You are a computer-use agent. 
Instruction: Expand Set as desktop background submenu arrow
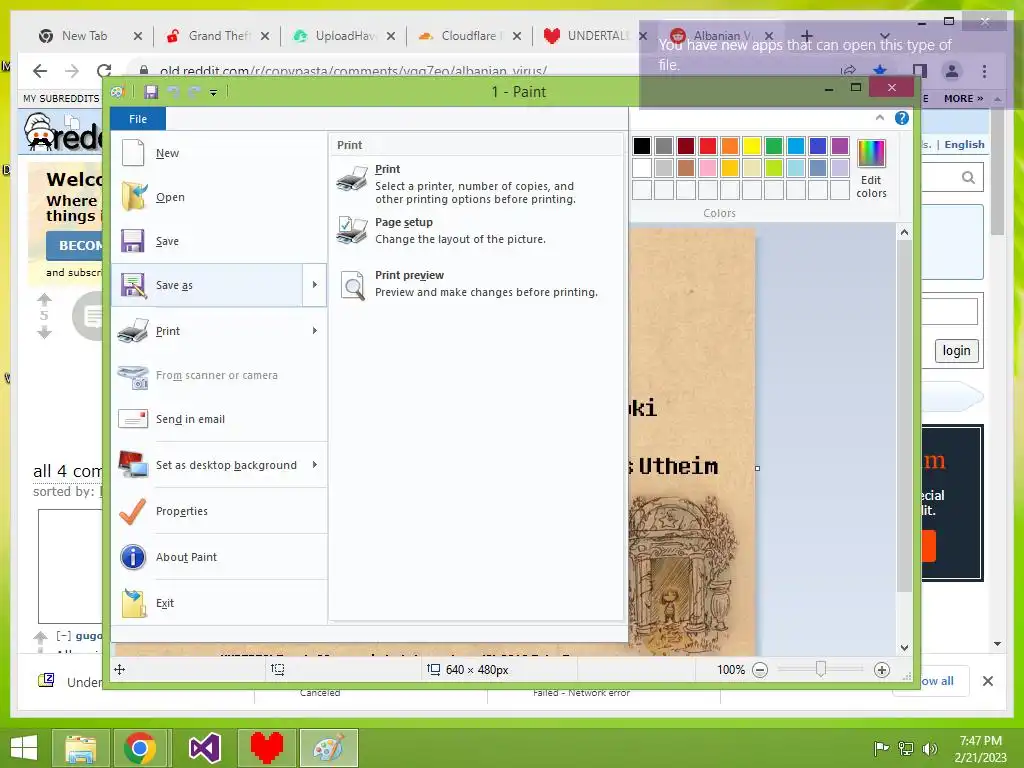[x=315, y=465]
